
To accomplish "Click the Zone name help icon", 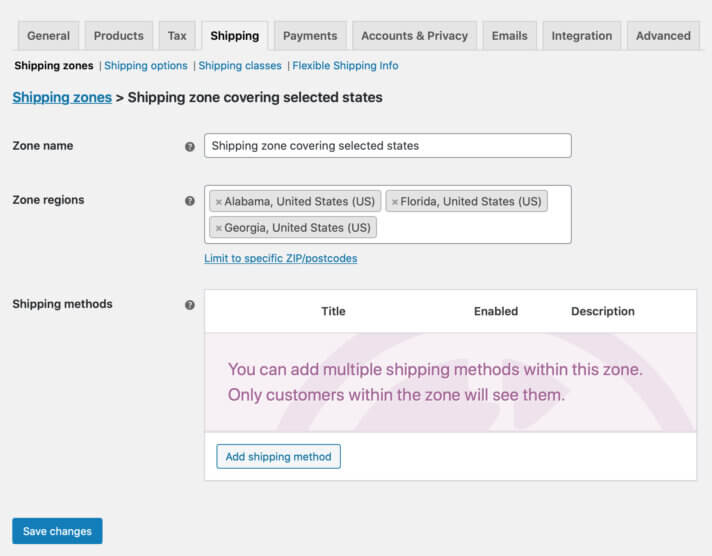I will click(190, 146).
